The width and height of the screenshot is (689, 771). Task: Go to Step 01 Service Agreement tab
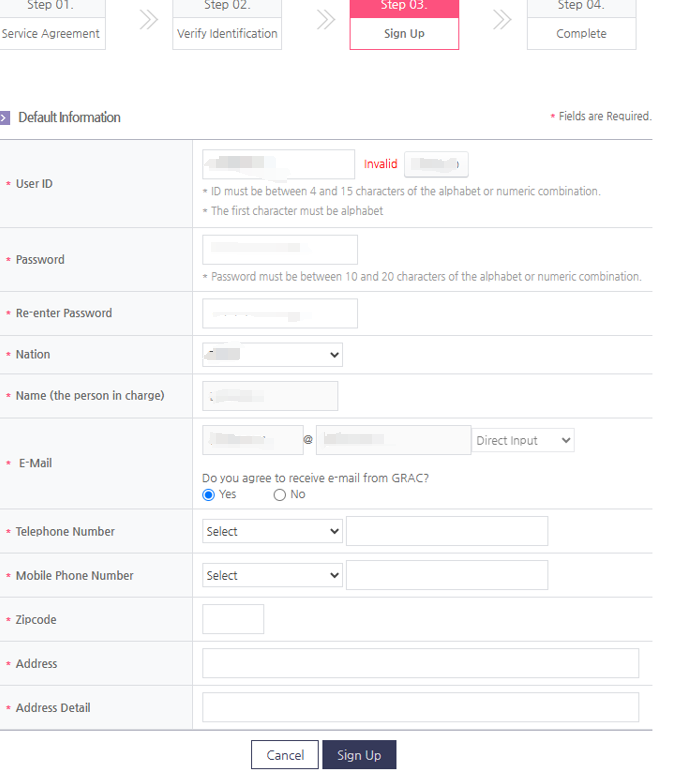click(51, 24)
